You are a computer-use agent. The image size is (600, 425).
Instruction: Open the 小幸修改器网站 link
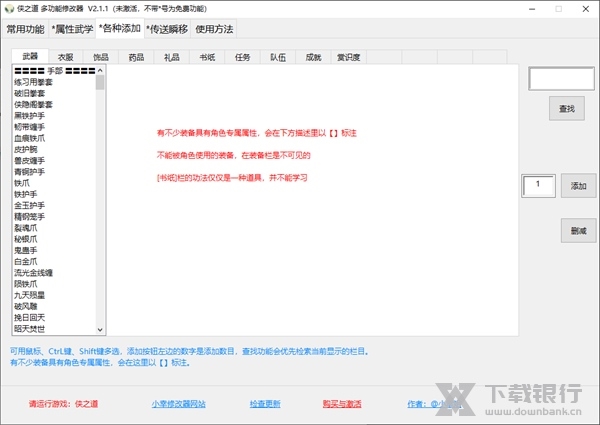(x=178, y=404)
